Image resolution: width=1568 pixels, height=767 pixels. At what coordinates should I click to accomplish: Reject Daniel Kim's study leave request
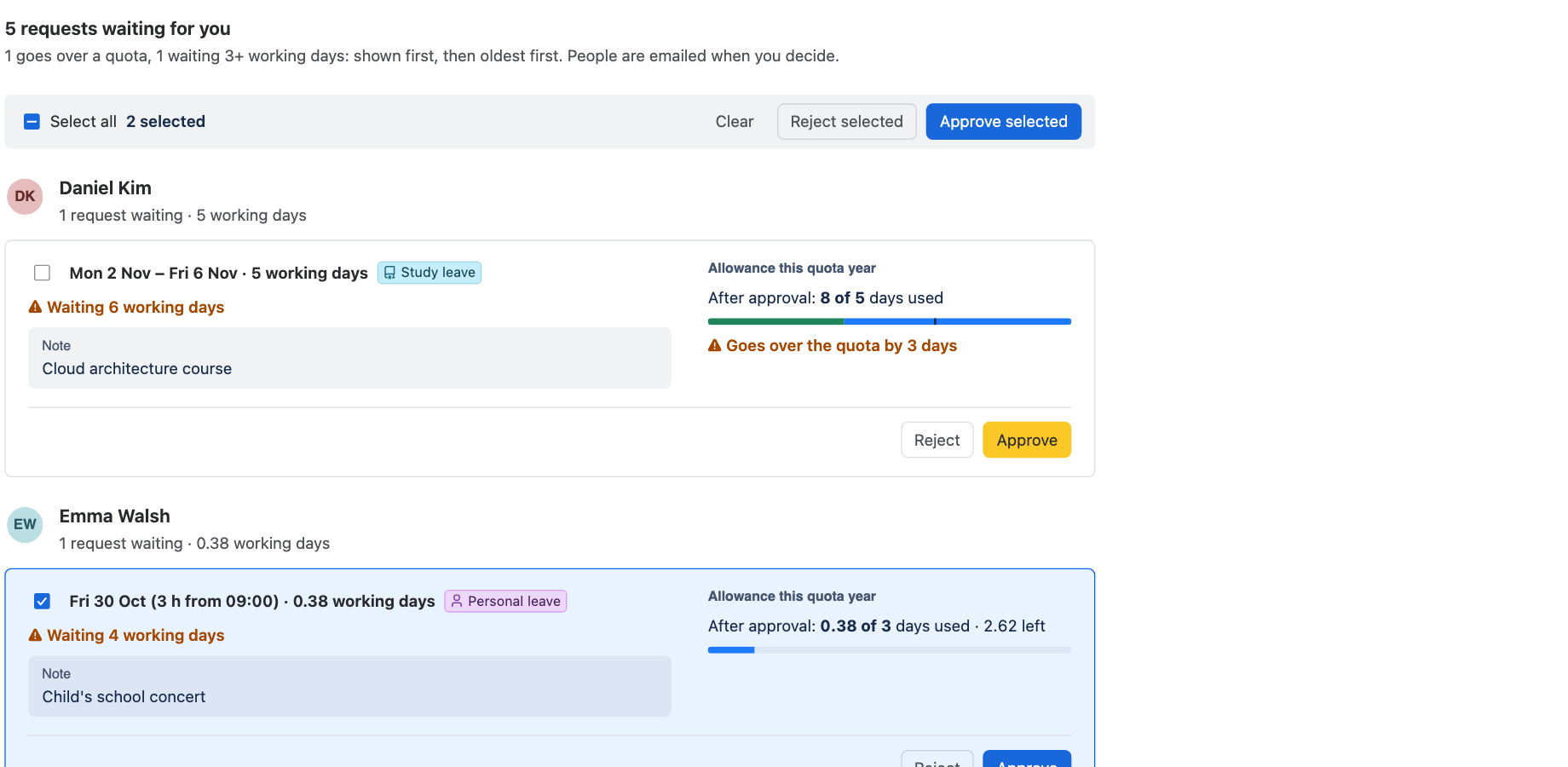tap(937, 440)
